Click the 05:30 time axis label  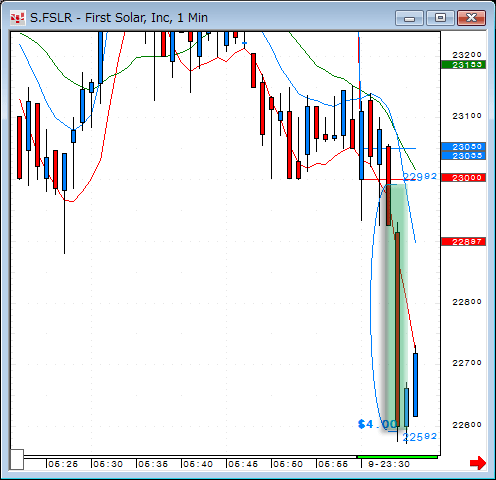point(108,464)
